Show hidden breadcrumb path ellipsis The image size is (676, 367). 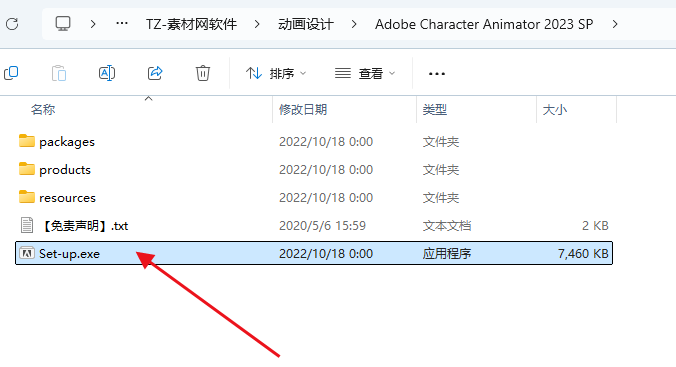click(122, 24)
